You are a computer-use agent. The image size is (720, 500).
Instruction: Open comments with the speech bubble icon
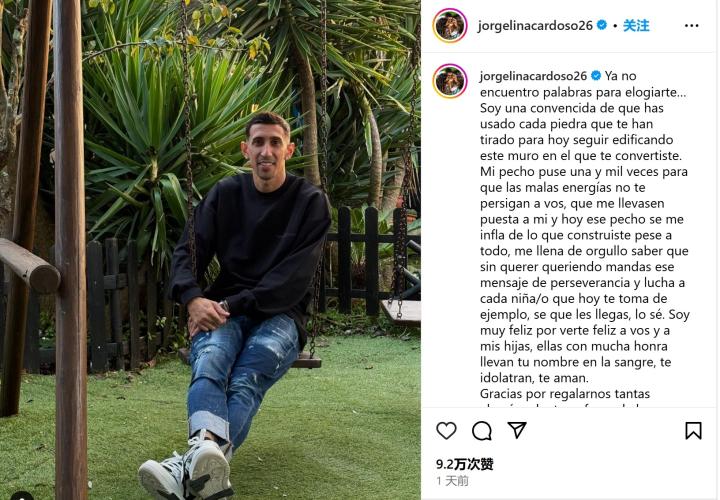point(482,431)
